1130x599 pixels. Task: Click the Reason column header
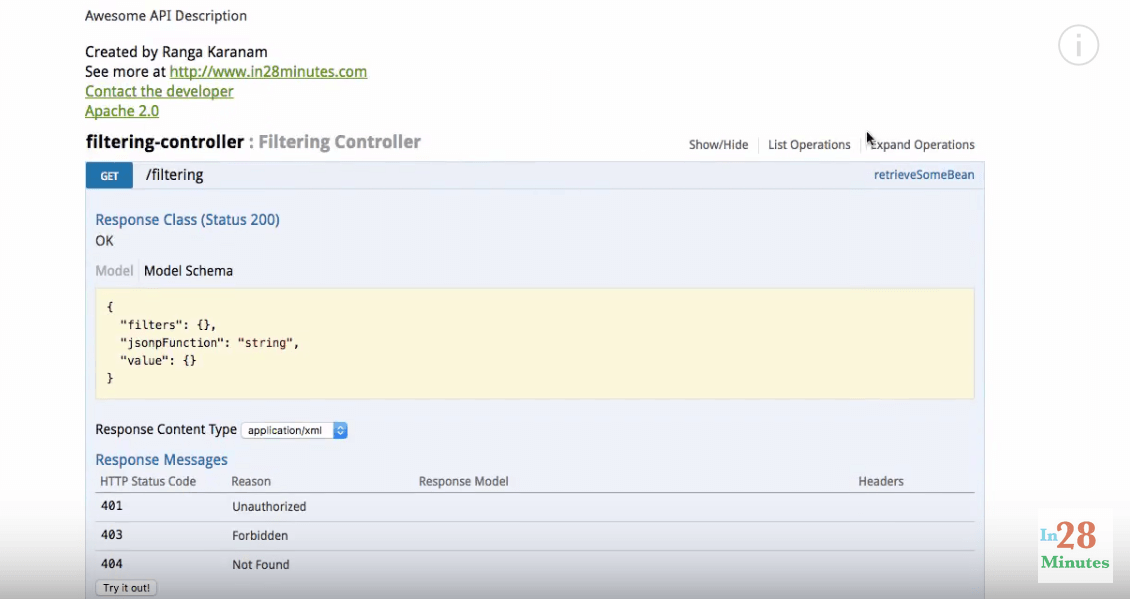coord(251,482)
